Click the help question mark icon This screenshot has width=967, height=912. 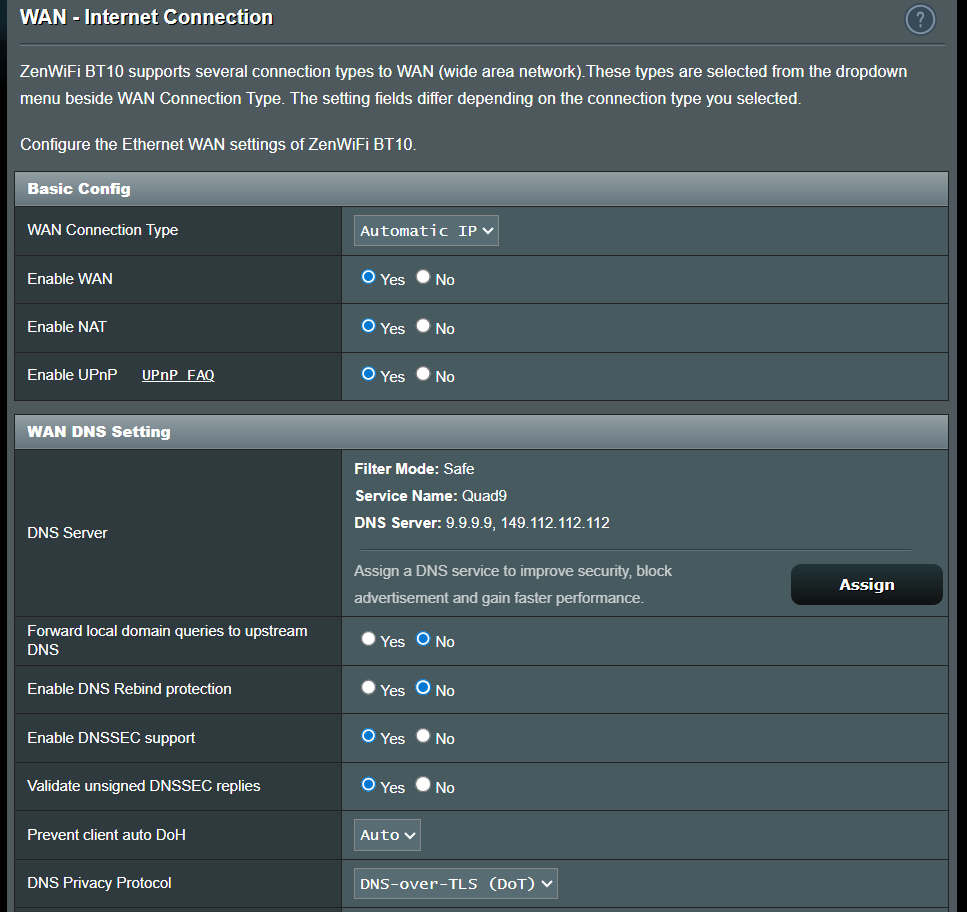point(919,19)
